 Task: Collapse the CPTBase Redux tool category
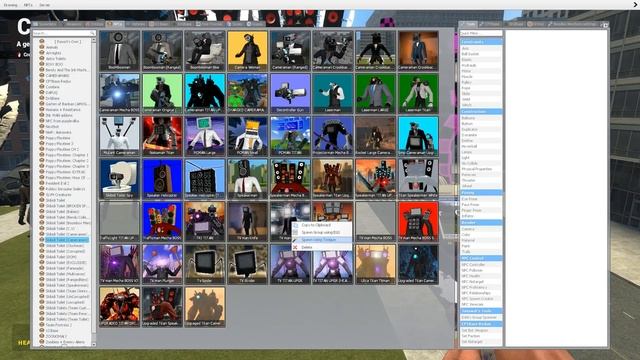click(481, 324)
